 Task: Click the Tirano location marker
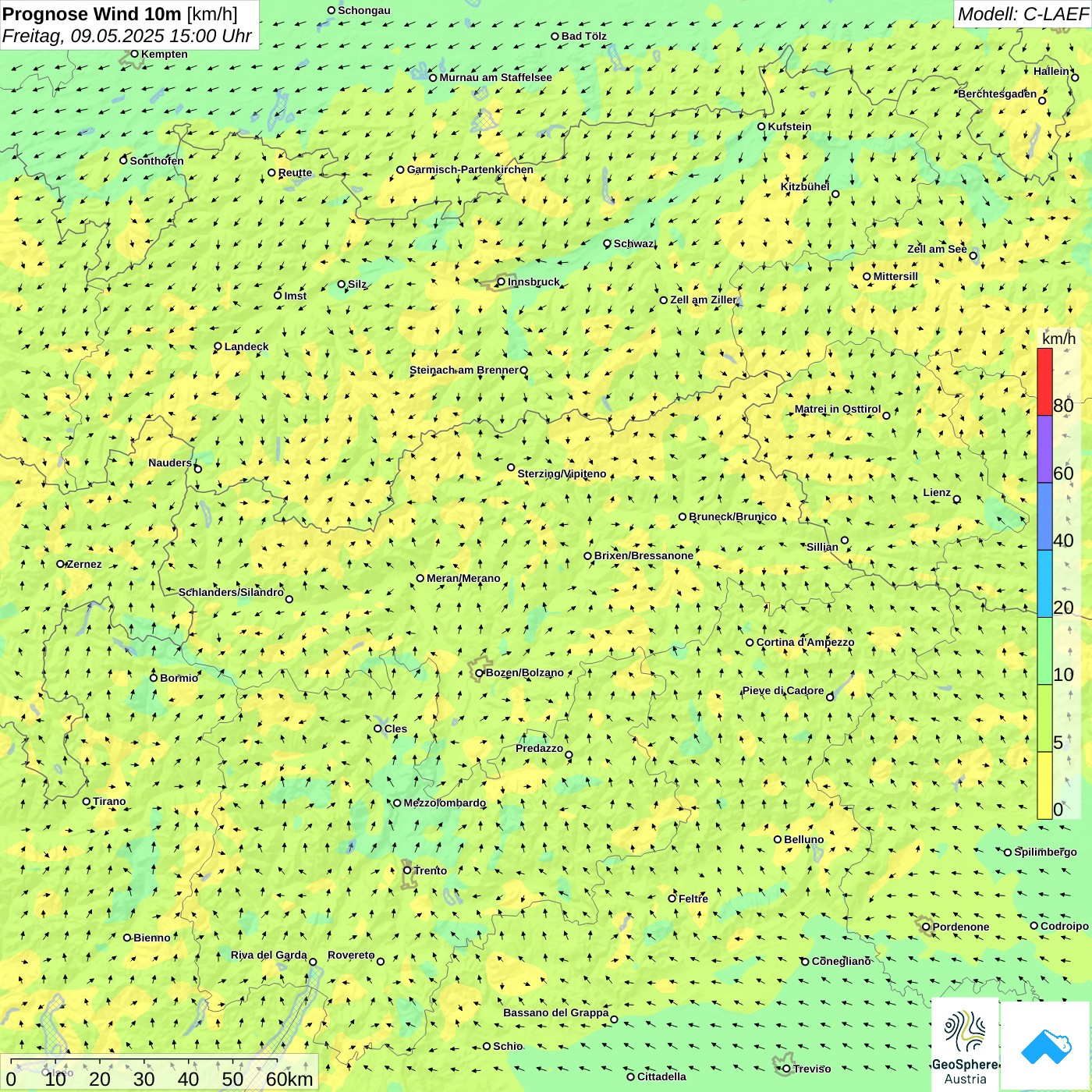(x=87, y=801)
